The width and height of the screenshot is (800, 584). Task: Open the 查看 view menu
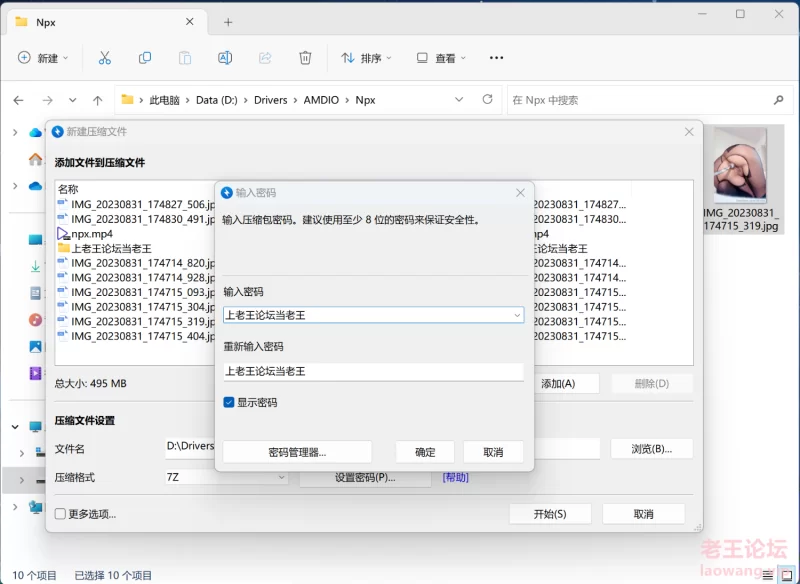(443, 58)
